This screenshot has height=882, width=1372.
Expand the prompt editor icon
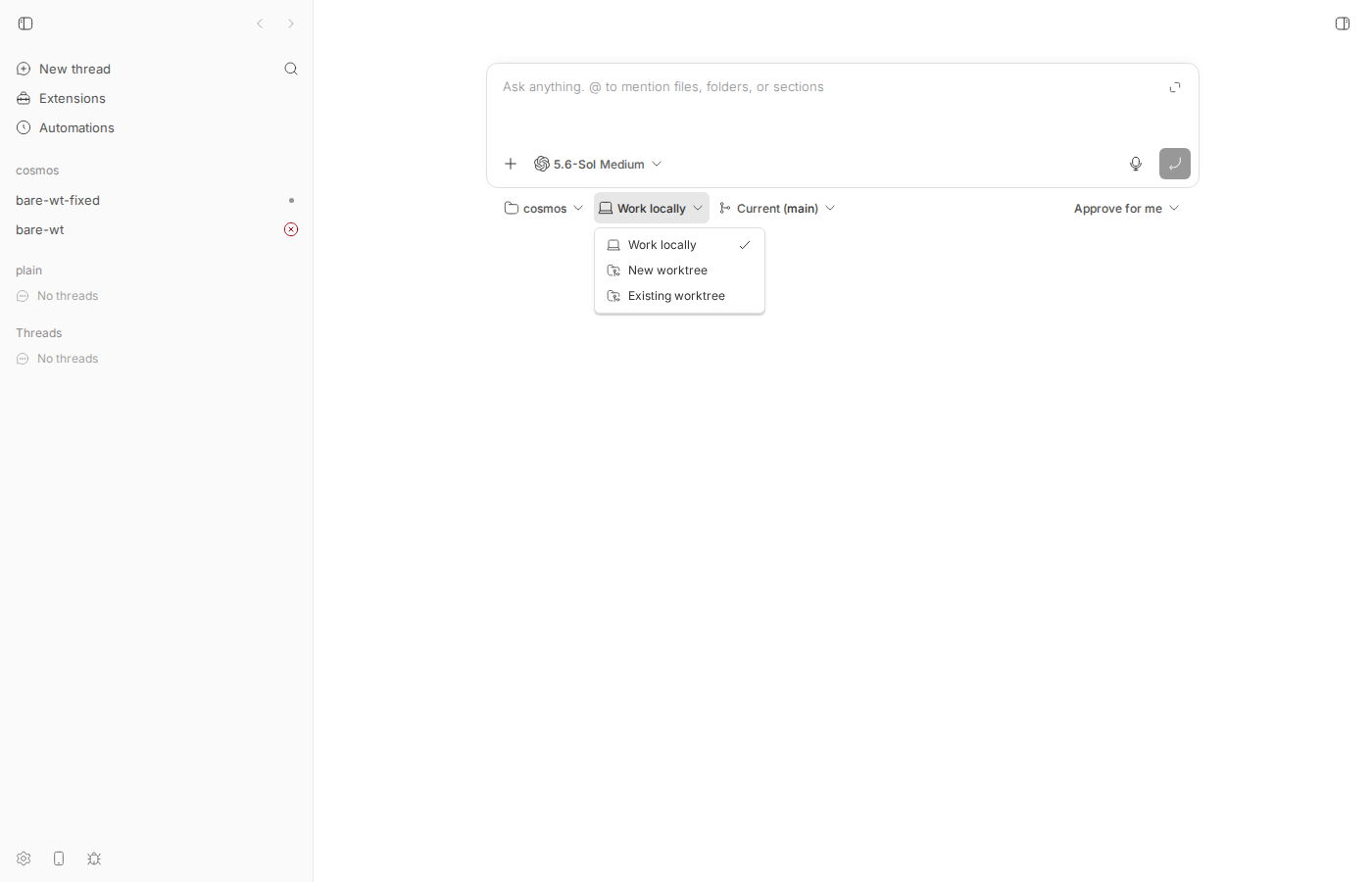coord(1175,87)
